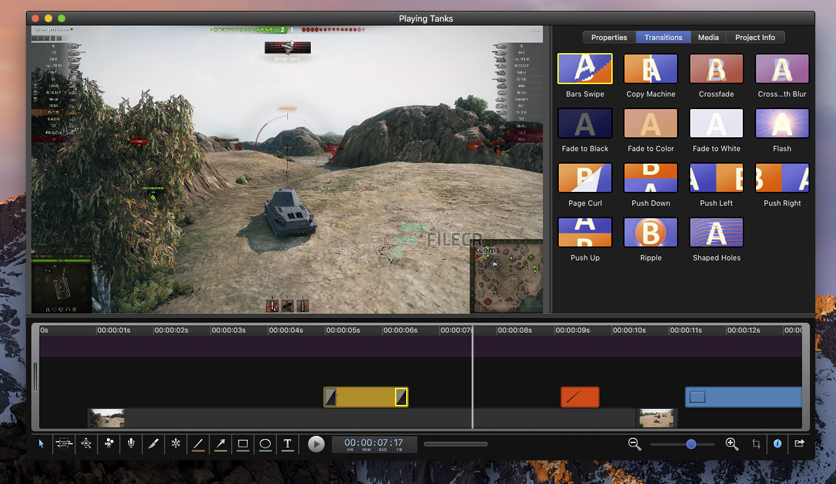This screenshot has height=484, width=836.
Task: Select the Fade to White transition
Action: point(716,124)
